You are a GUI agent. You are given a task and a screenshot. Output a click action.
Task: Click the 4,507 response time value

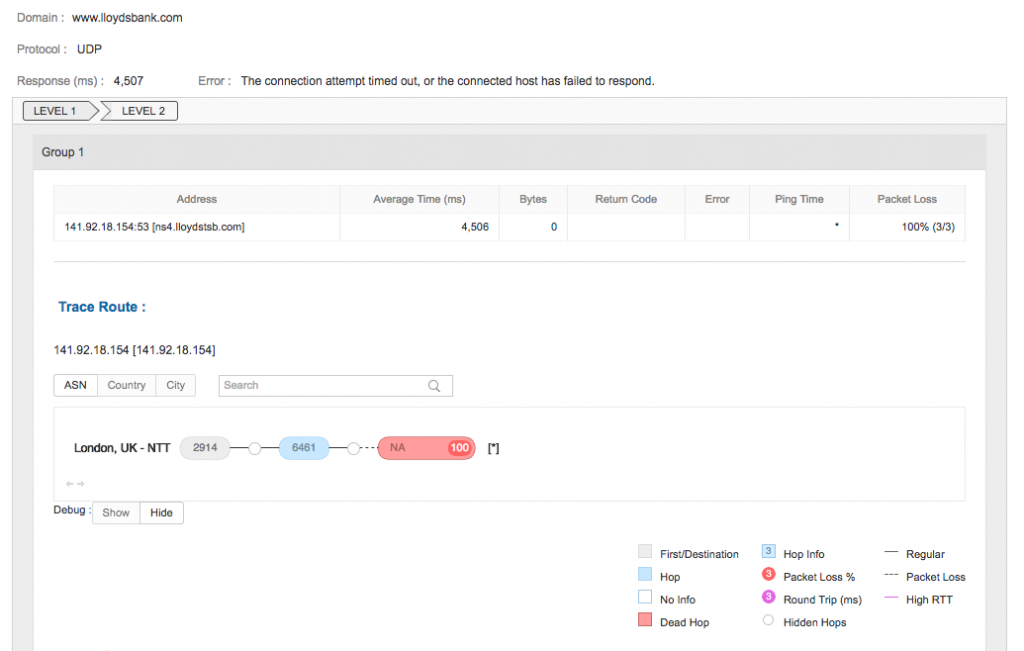point(129,81)
